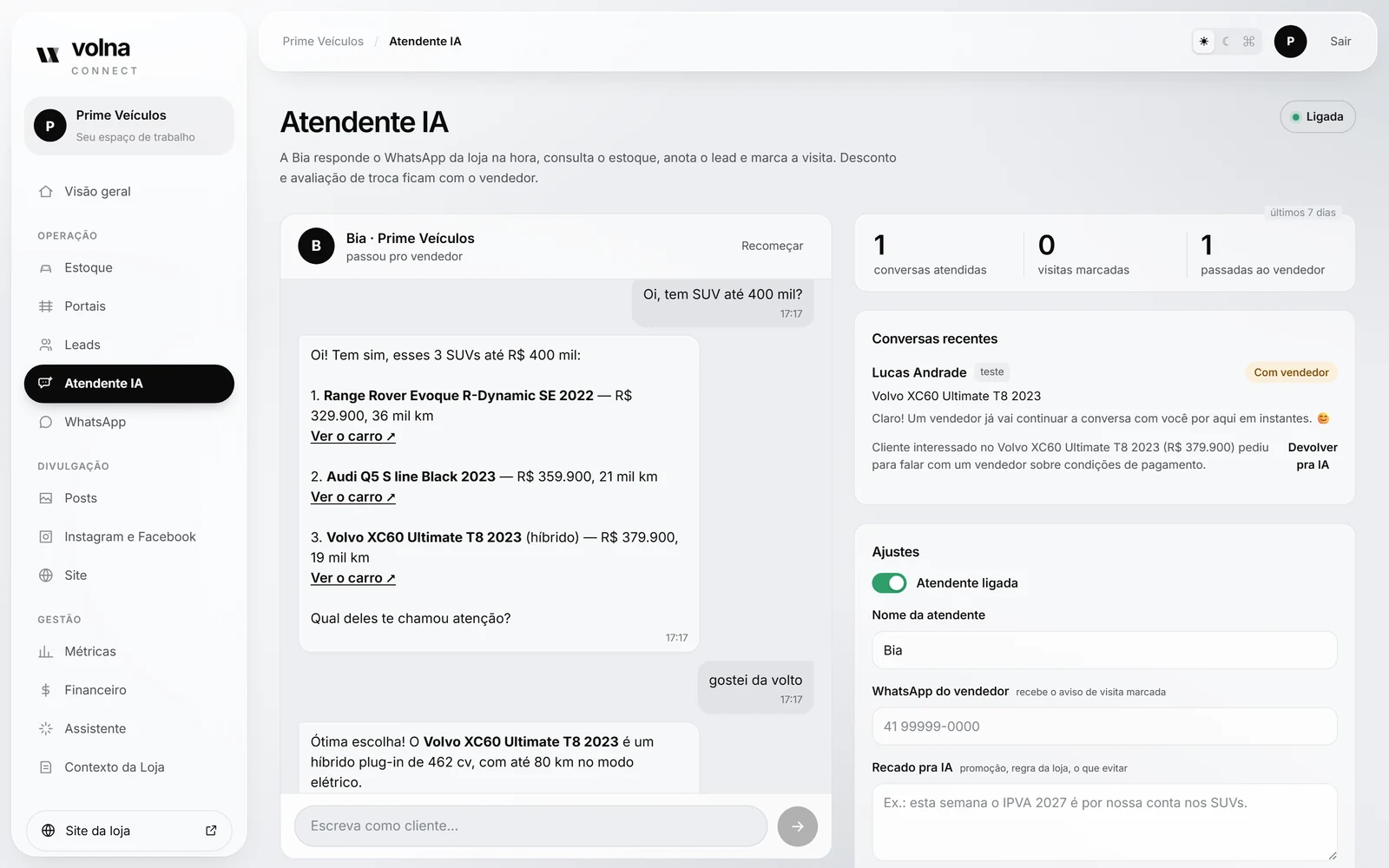
Task: Click the Volna Connect logo
Action: point(88,57)
